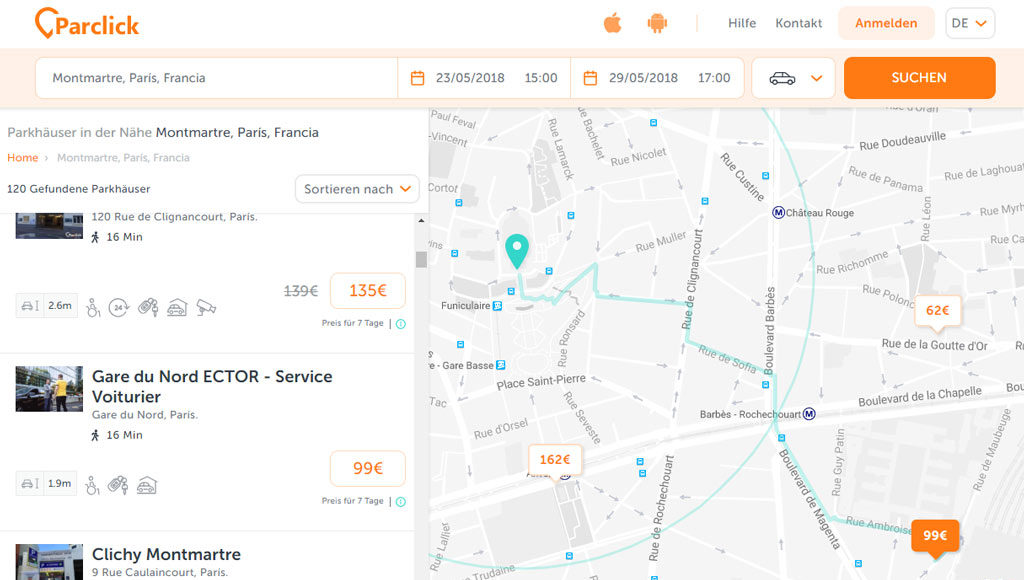Click the Château Rouge metro icon
The width and height of the screenshot is (1024, 580).
pos(778,212)
